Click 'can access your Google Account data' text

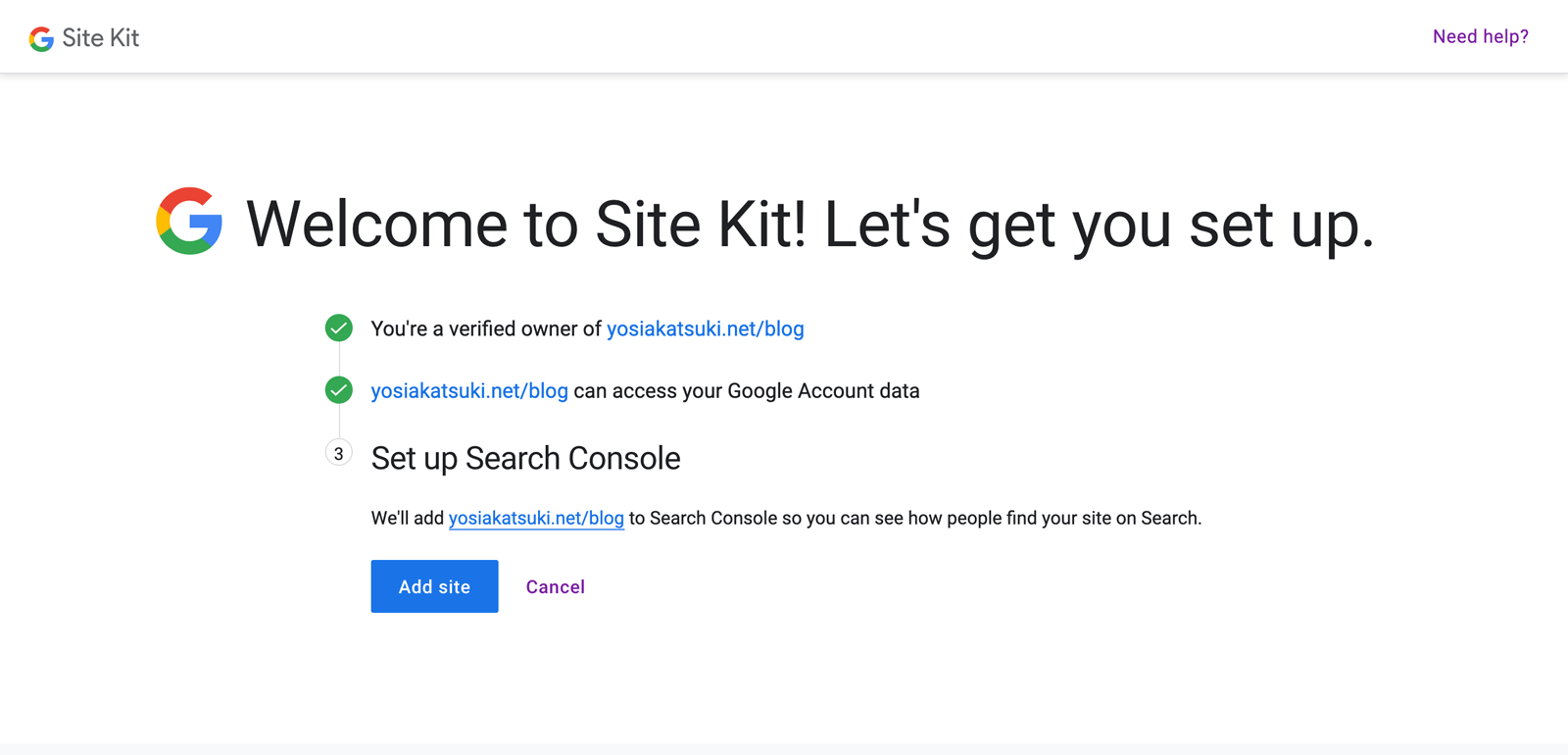tap(747, 390)
